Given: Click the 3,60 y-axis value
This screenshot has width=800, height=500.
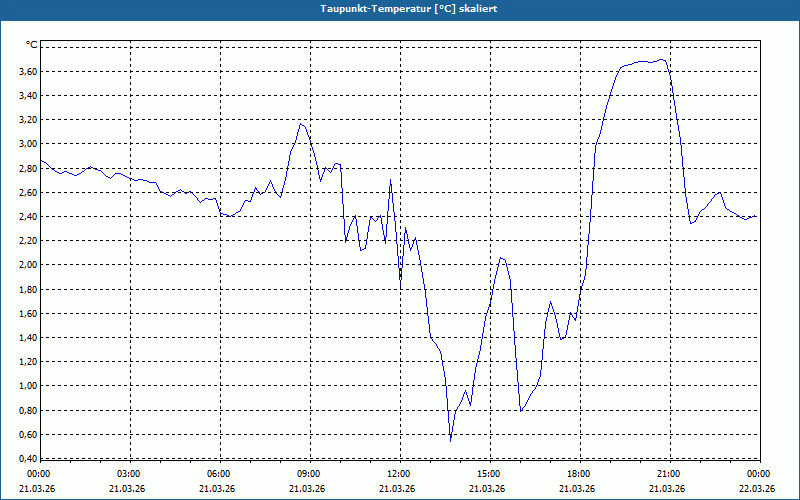Looking at the screenshot, I should (x=28, y=71).
